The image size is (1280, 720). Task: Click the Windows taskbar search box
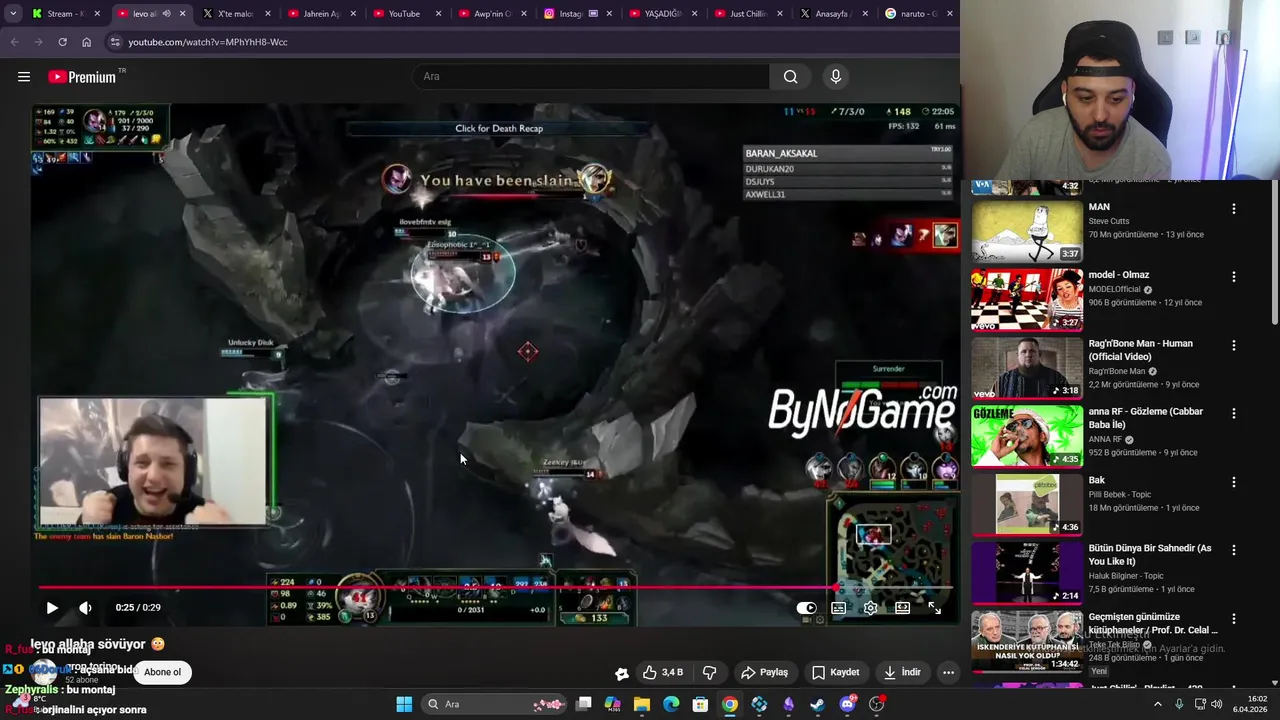[494, 704]
